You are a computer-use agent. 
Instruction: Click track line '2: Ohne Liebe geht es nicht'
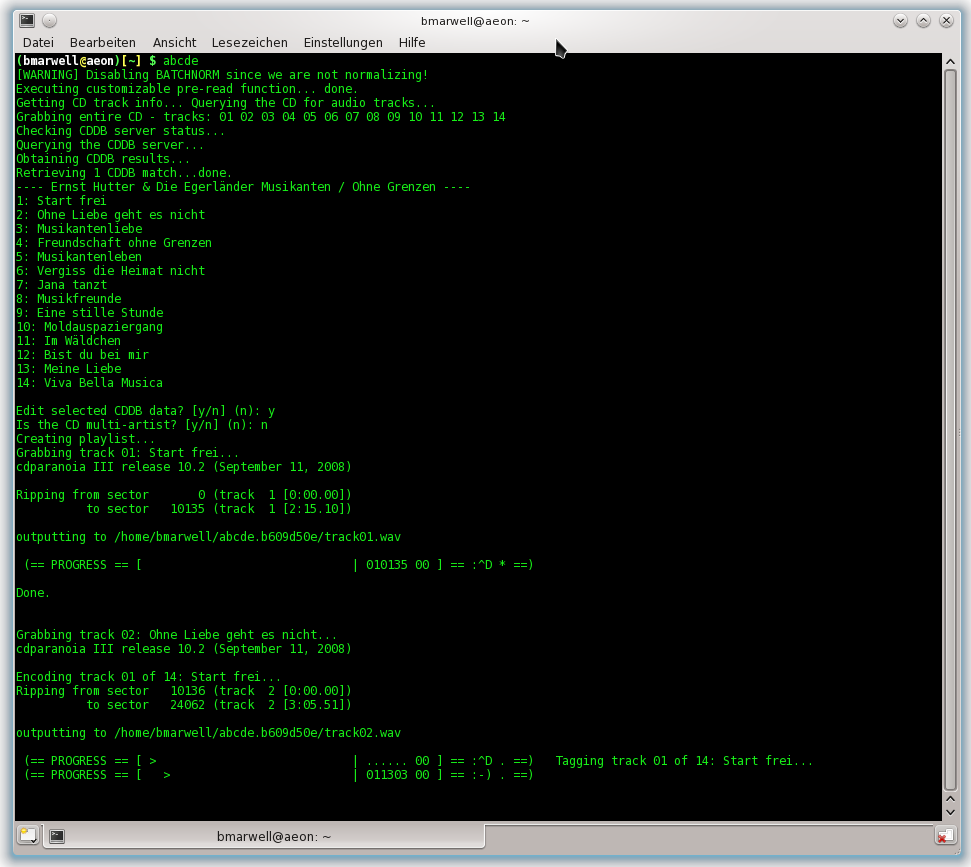[x=110, y=215]
